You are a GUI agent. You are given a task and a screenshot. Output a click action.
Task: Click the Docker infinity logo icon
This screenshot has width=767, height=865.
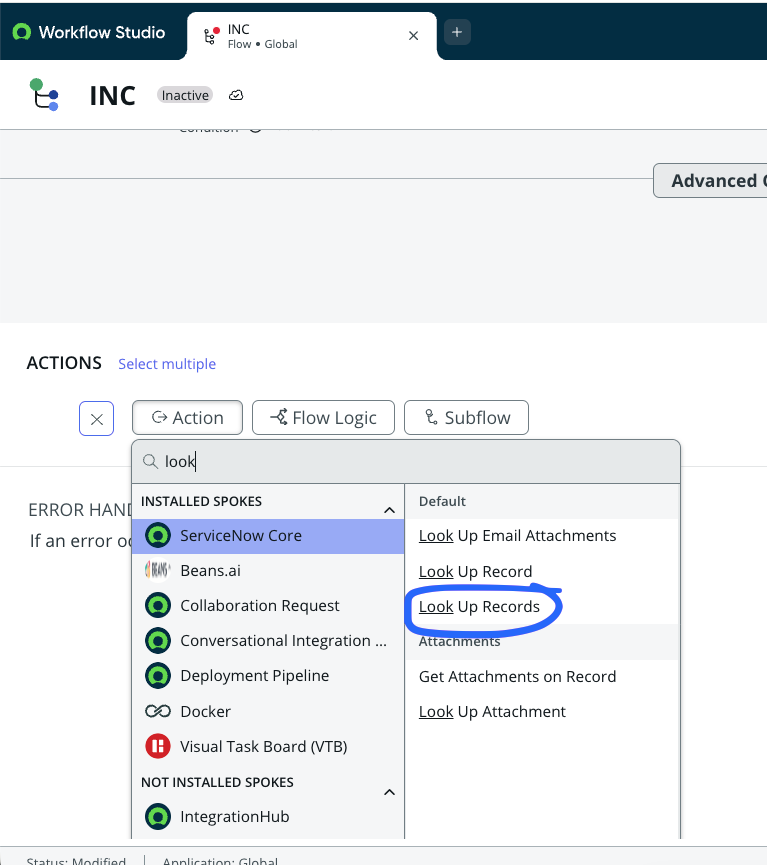(158, 712)
